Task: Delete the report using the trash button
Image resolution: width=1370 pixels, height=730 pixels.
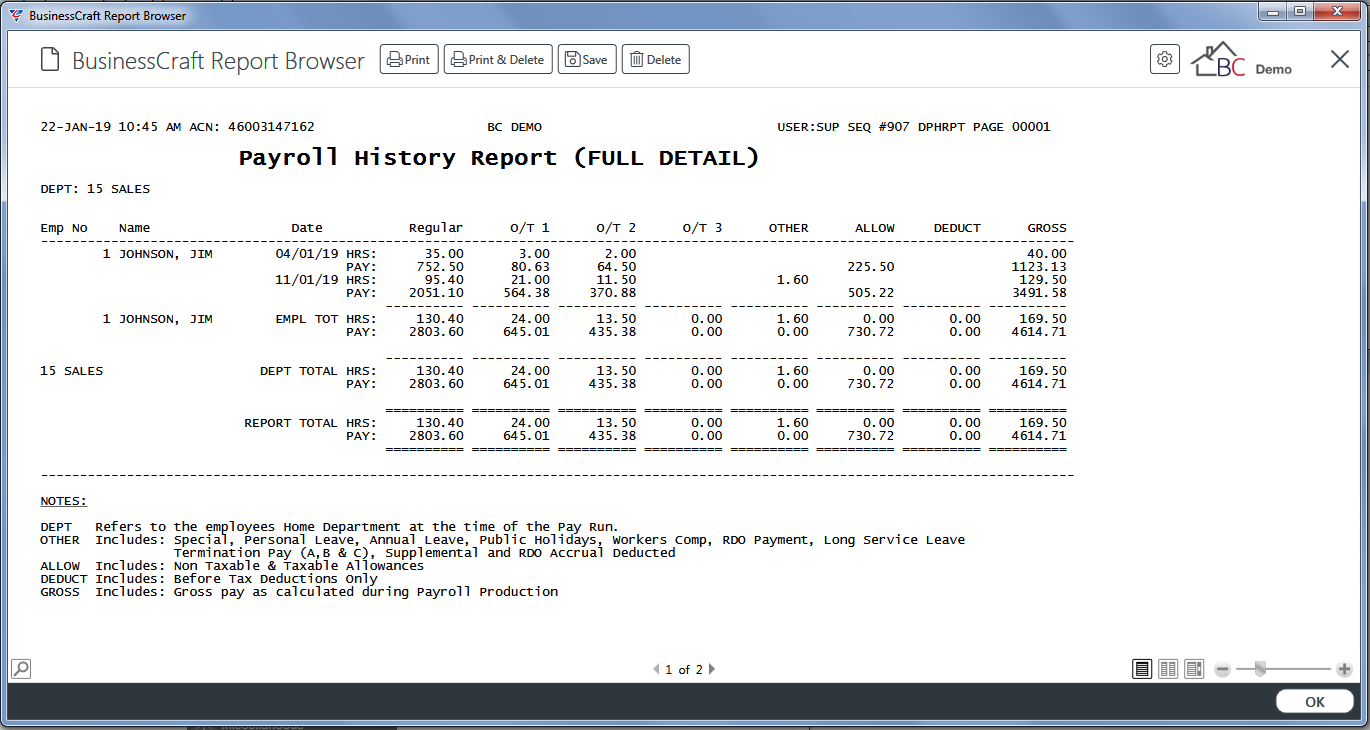Action: (656, 60)
